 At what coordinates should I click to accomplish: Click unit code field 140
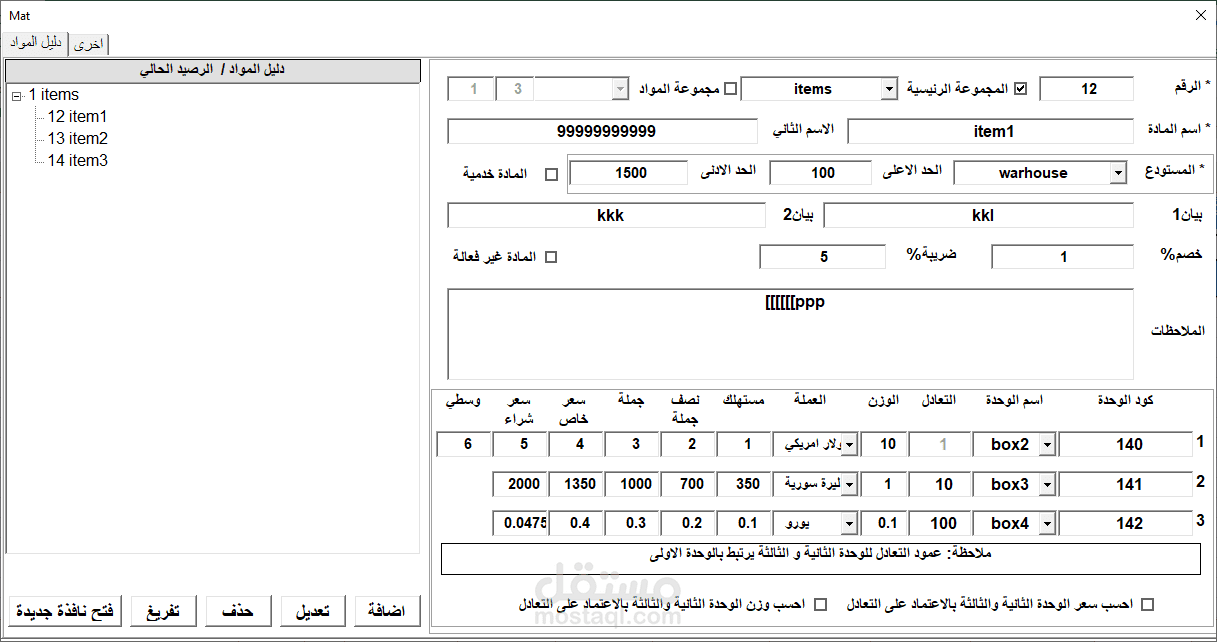(1125, 445)
